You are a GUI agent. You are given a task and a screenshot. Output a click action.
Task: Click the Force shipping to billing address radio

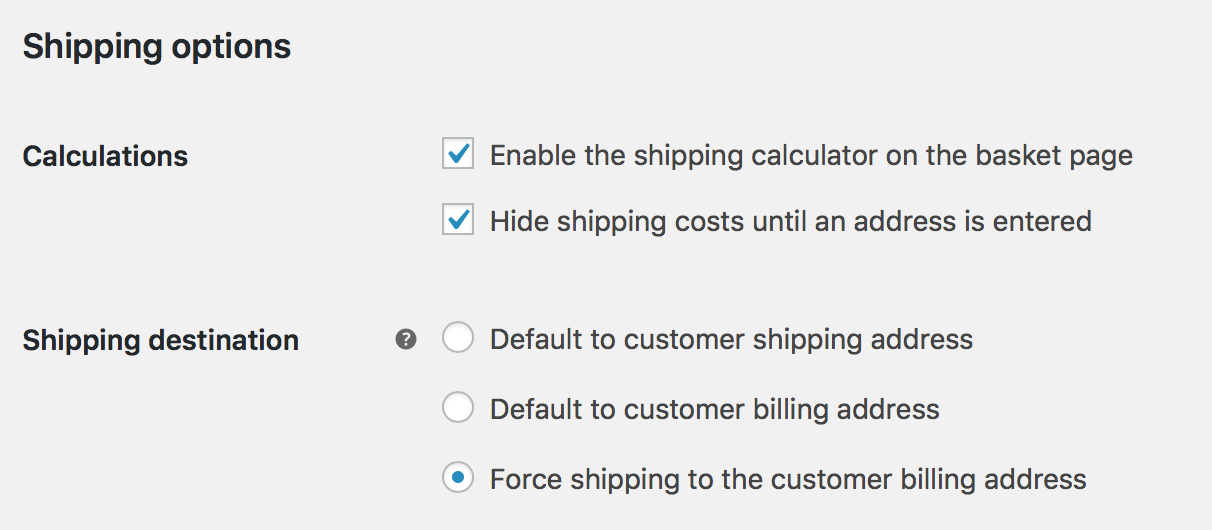click(458, 478)
